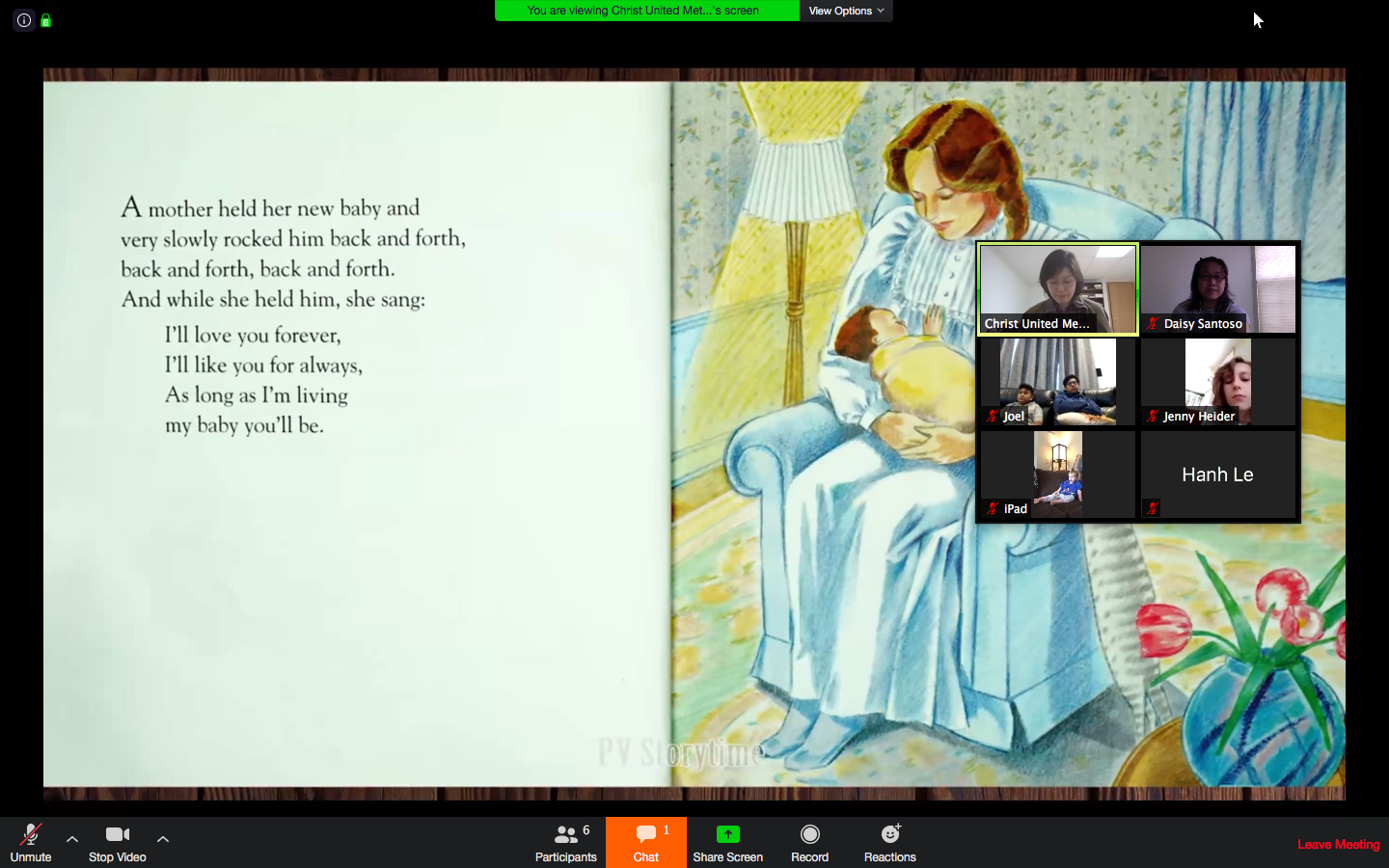
Task: Start recording with the Record button
Action: 810,843
